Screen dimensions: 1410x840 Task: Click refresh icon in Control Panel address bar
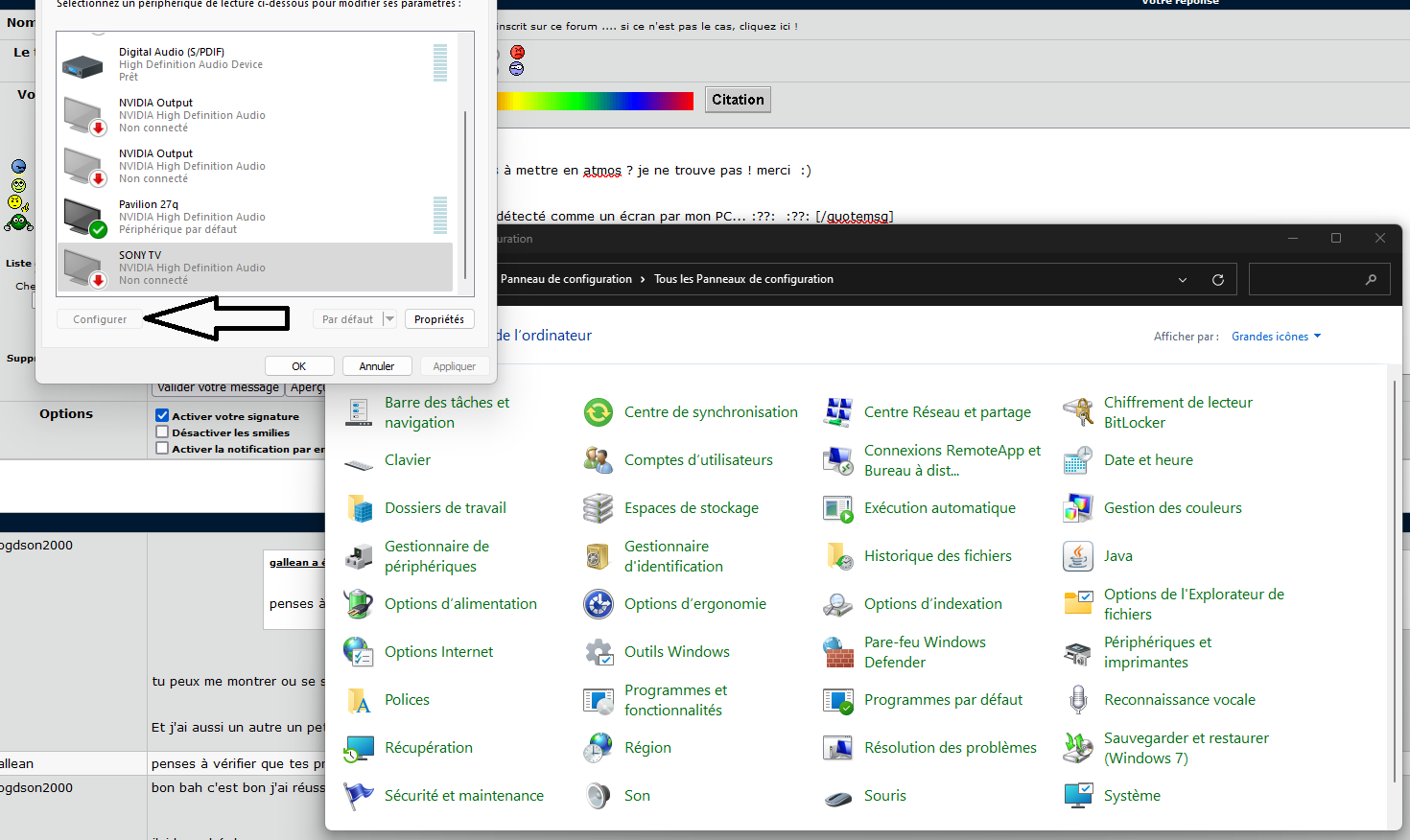click(x=1218, y=280)
